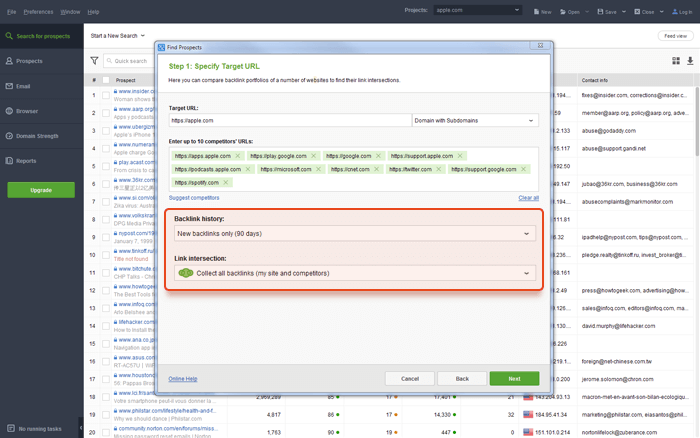Viewport: 700px width, 438px height.
Task: Click the grid columns view icon
Action: [x=676, y=61]
